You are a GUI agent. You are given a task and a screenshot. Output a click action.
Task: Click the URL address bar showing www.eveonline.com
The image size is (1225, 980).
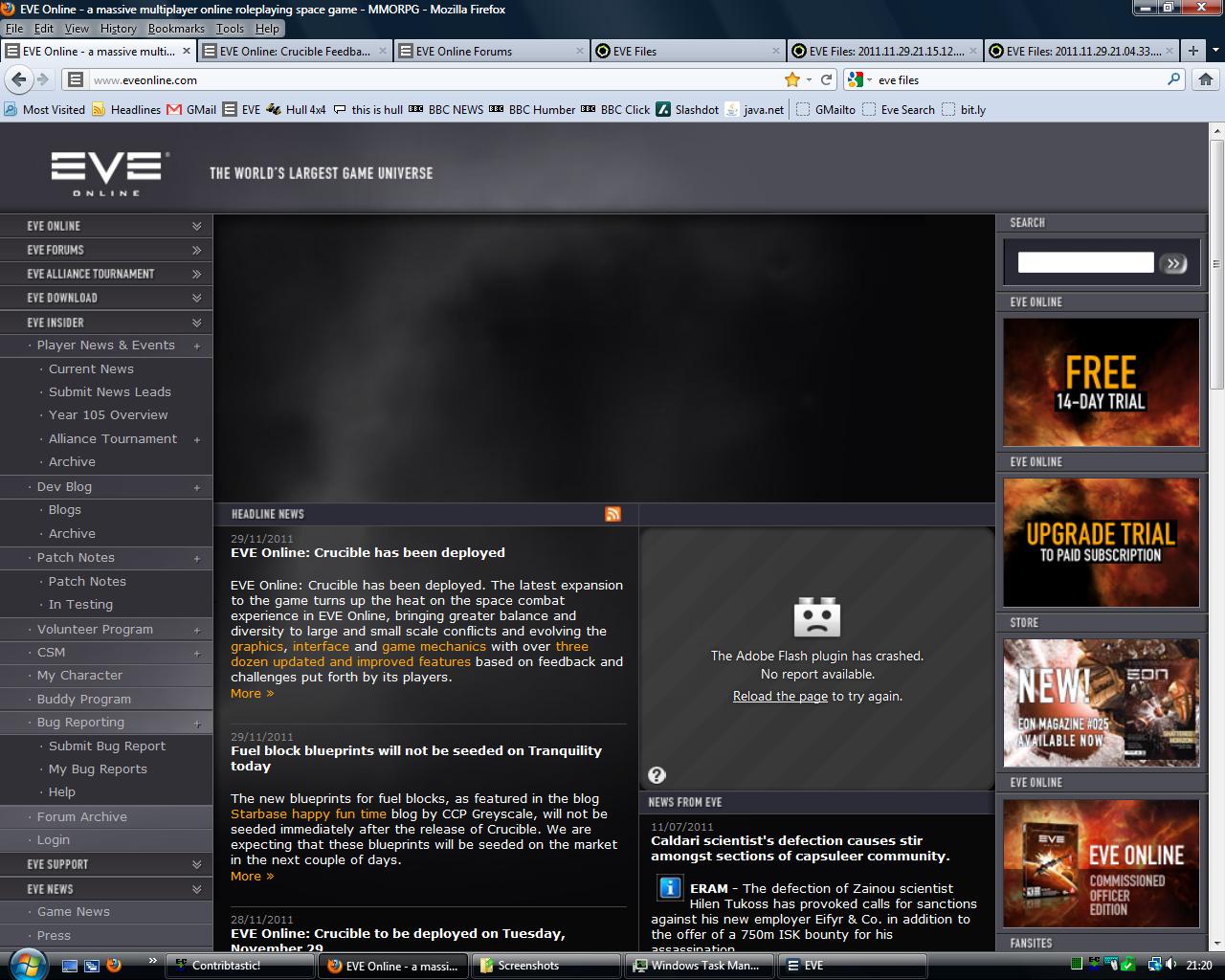point(435,79)
